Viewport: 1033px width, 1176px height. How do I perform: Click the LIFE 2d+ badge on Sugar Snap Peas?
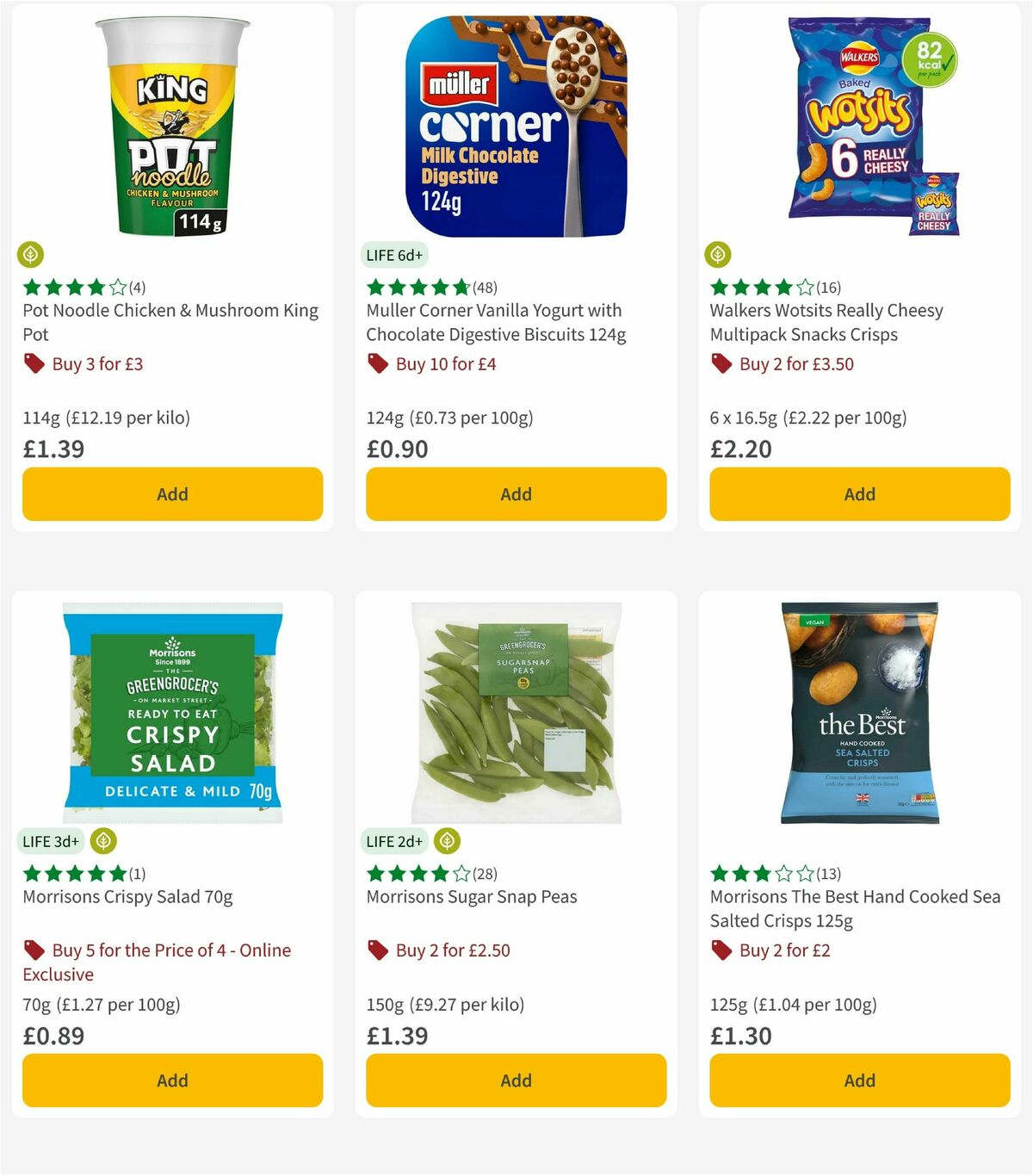(x=394, y=841)
